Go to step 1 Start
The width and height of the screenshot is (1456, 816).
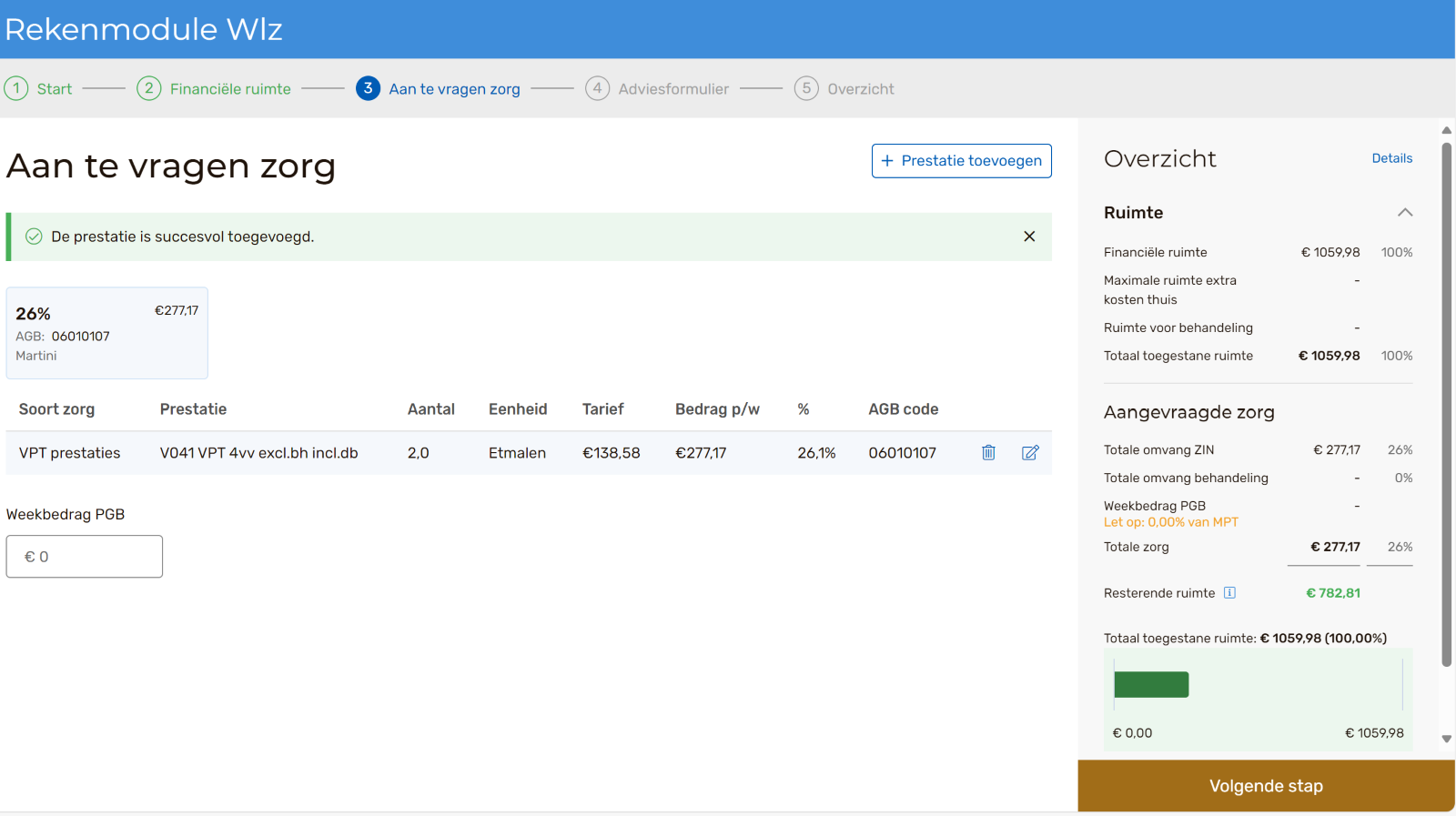click(x=38, y=88)
